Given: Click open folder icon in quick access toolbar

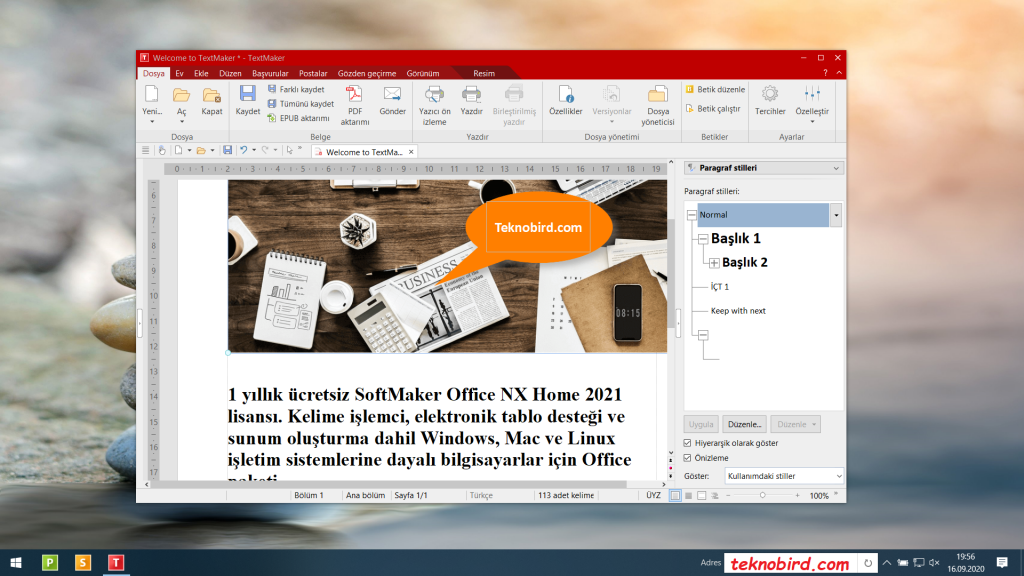Looking at the screenshot, I should (x=201, y=150).
